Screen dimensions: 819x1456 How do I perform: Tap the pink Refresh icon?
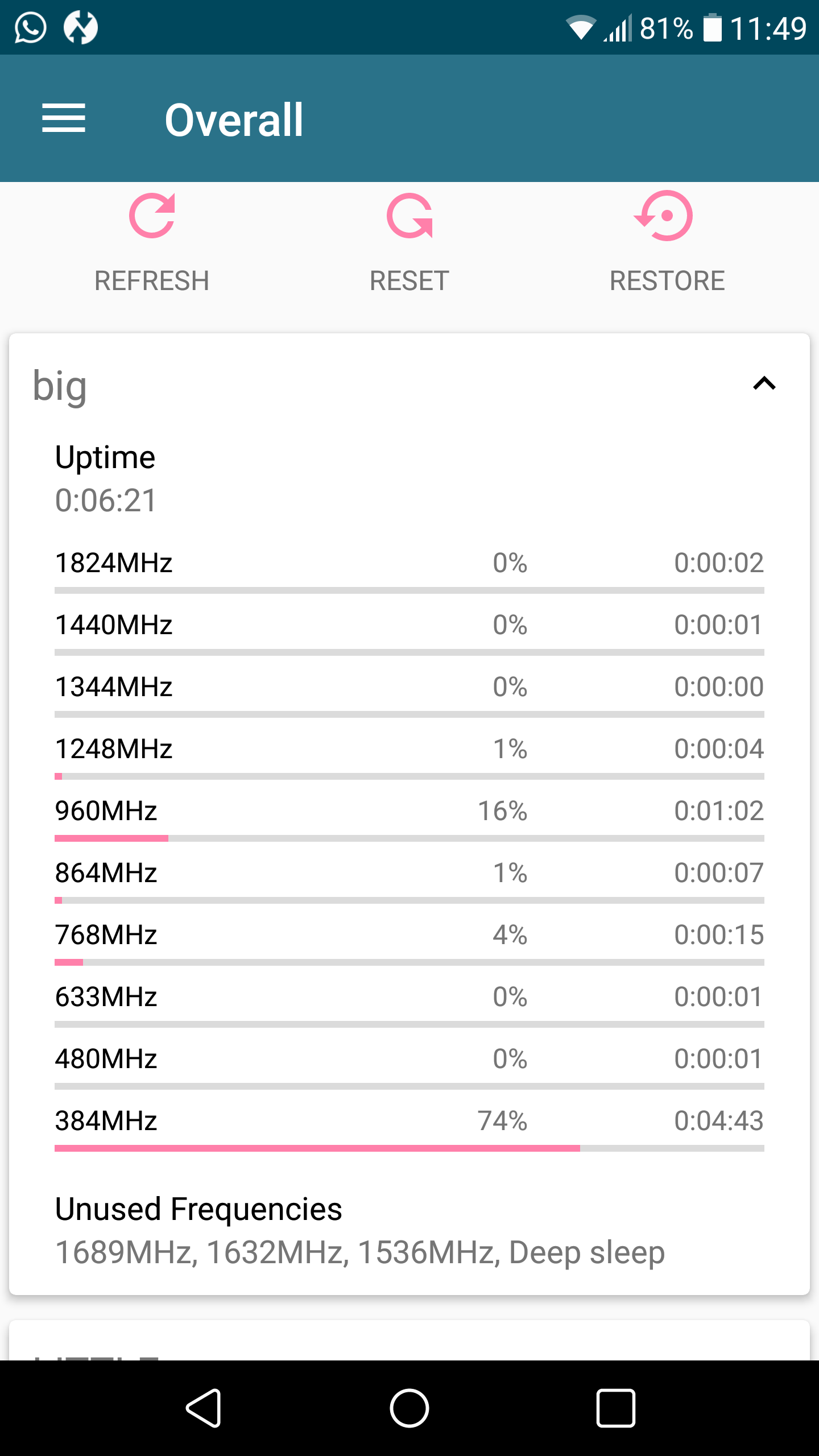tap(152, 216)
